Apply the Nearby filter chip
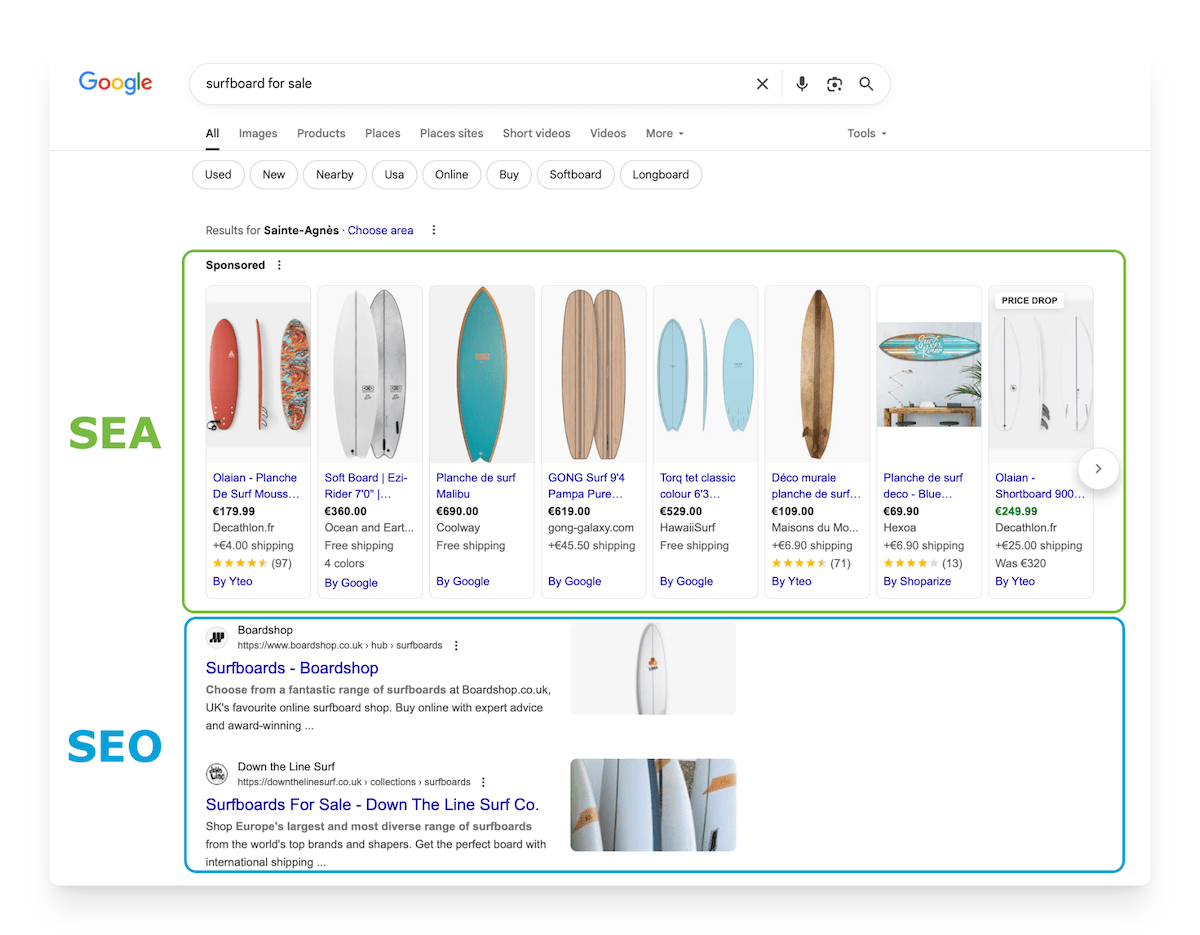This screenshot has width=1200, height=935. click(x=335, y=174)
